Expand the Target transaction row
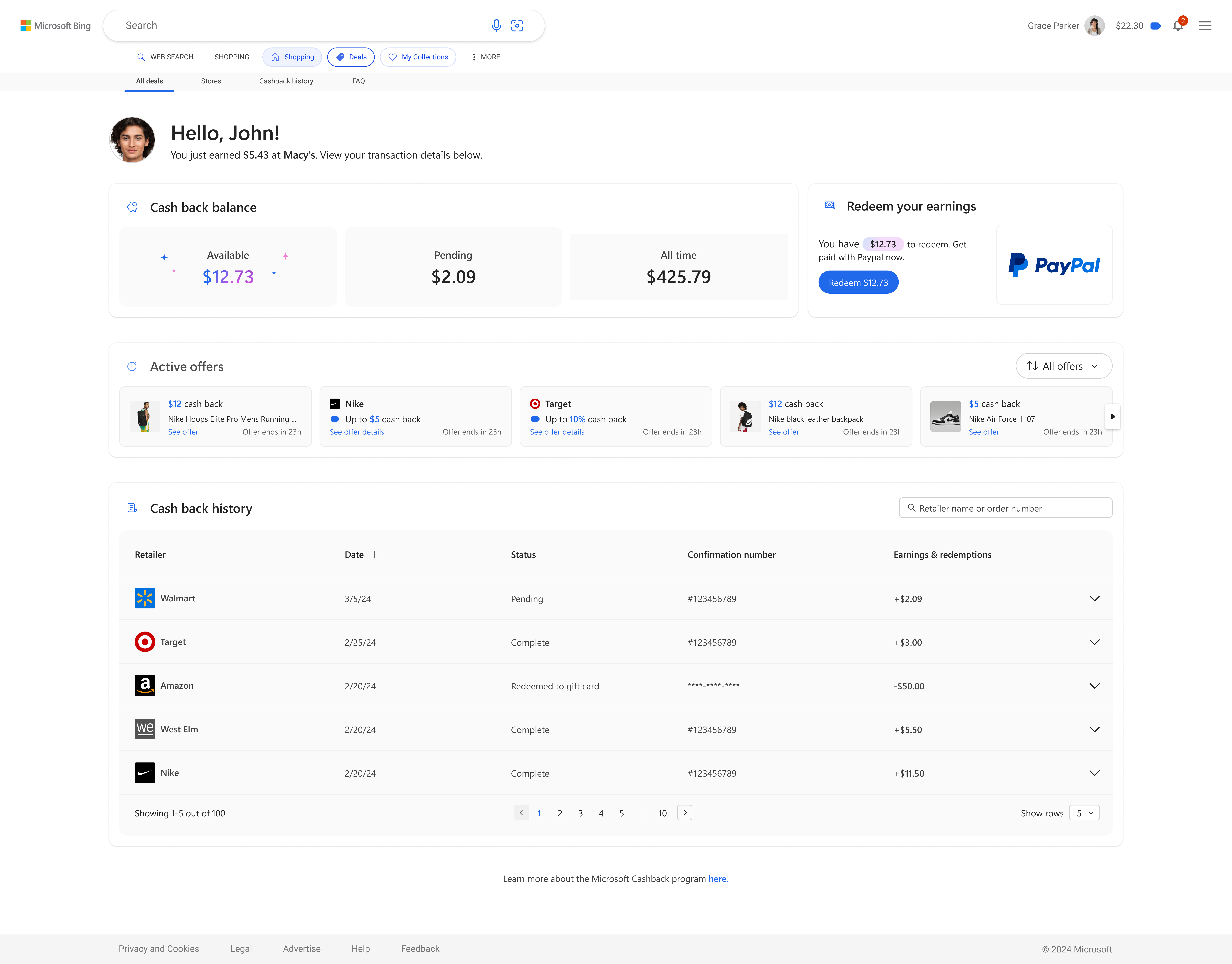The width and height of the screenshot is (1232, 964). coord(1094,642)
